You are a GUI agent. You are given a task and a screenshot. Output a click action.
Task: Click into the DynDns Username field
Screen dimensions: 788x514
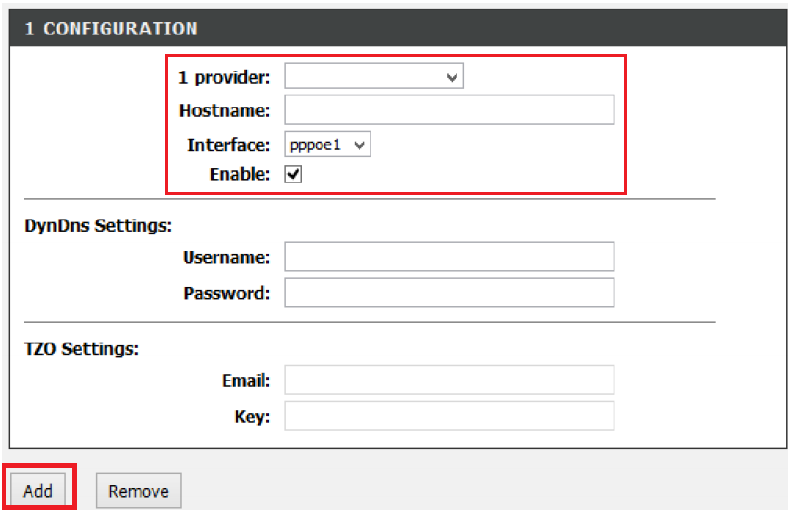coord(449,257)
